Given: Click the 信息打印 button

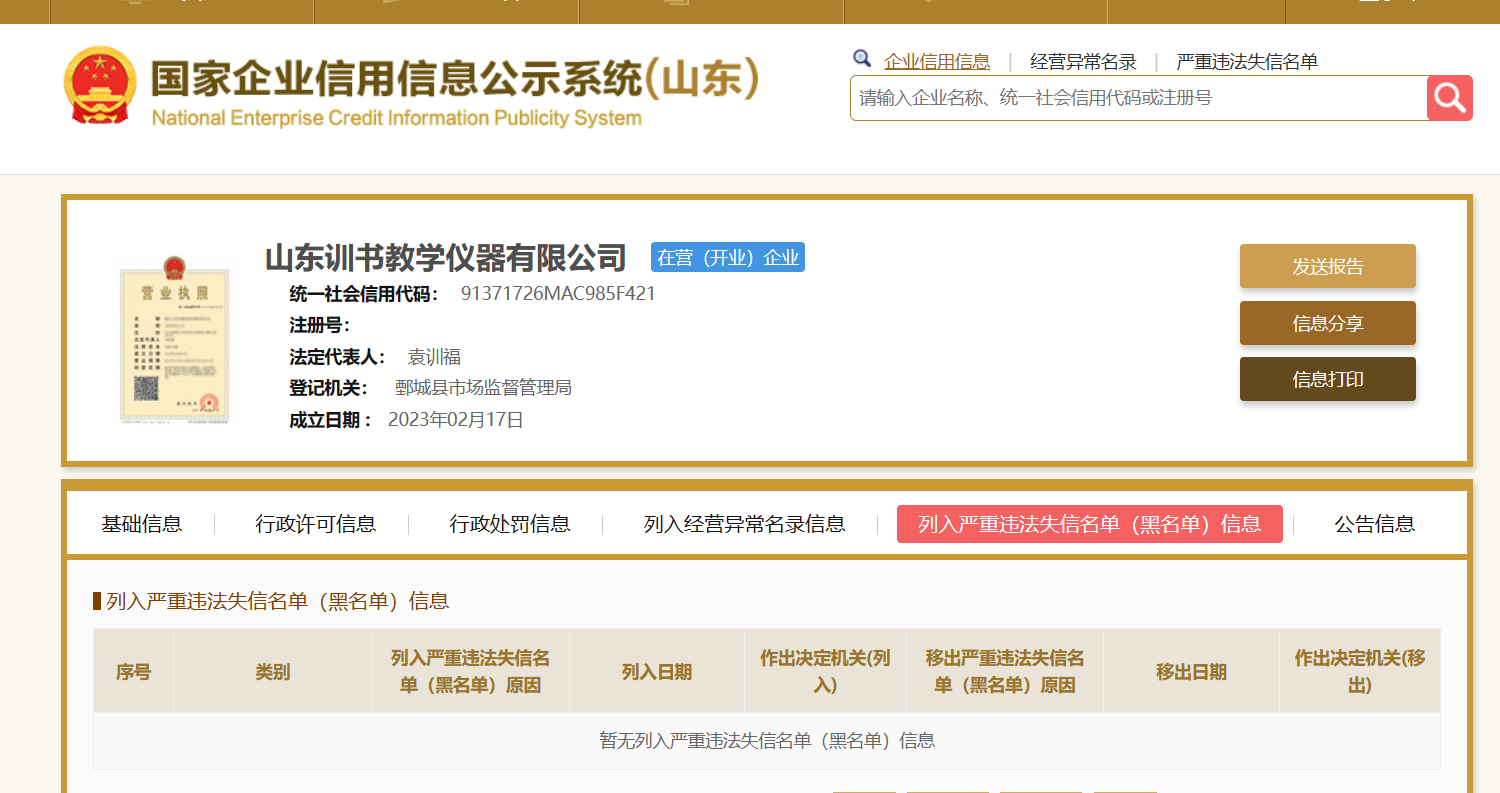Looking at the screenshot, I should (x=1328, y=379).
